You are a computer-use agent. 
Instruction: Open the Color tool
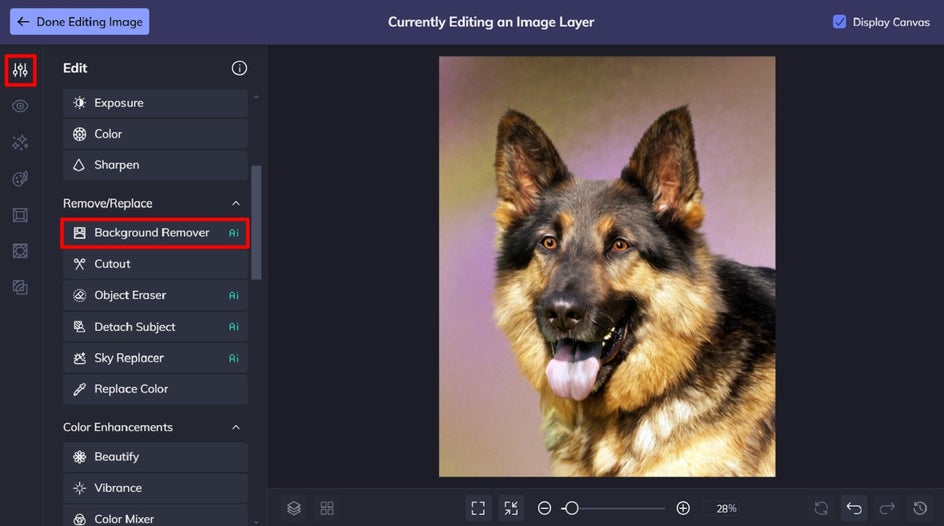click(155, 134)
